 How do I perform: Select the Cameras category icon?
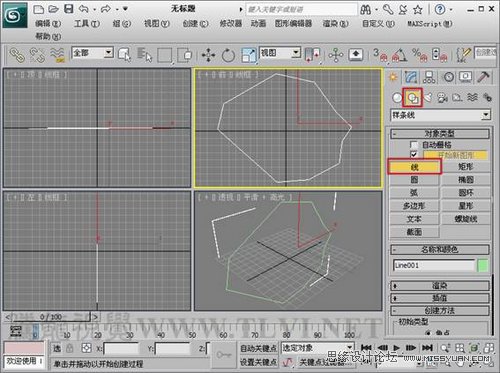[443, 97]
